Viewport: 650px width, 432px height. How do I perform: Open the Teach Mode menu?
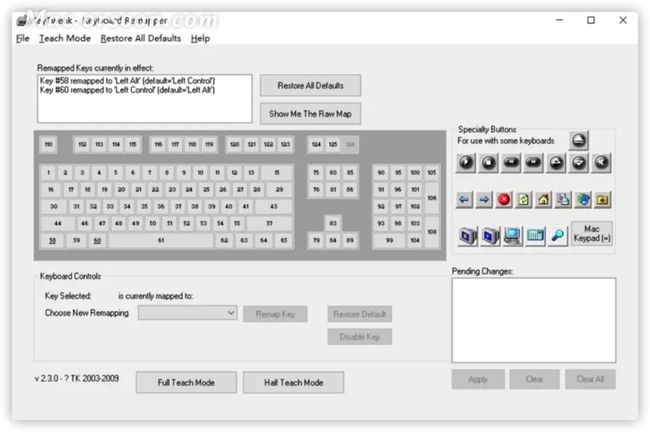65,39
